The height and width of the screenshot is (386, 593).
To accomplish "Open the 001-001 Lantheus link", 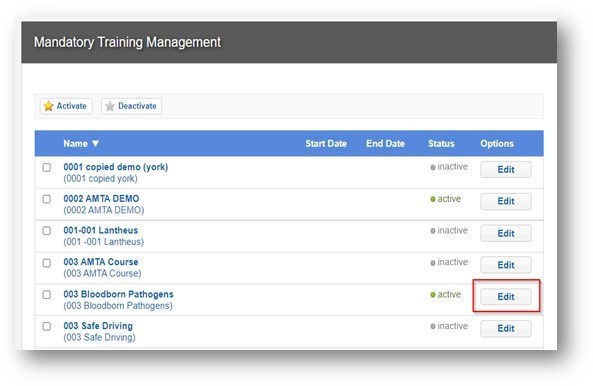I will click(x=101, y=230).
